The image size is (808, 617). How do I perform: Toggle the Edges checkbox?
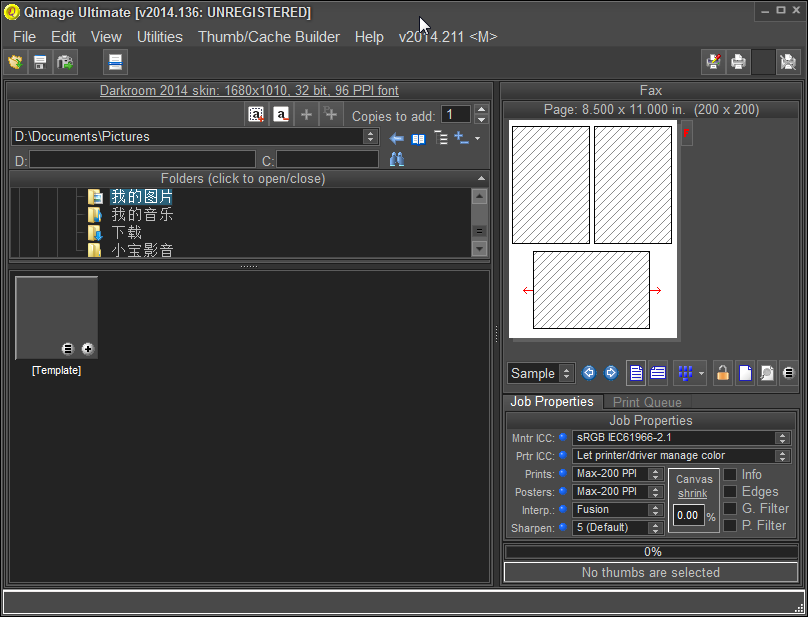pos(731,491)
